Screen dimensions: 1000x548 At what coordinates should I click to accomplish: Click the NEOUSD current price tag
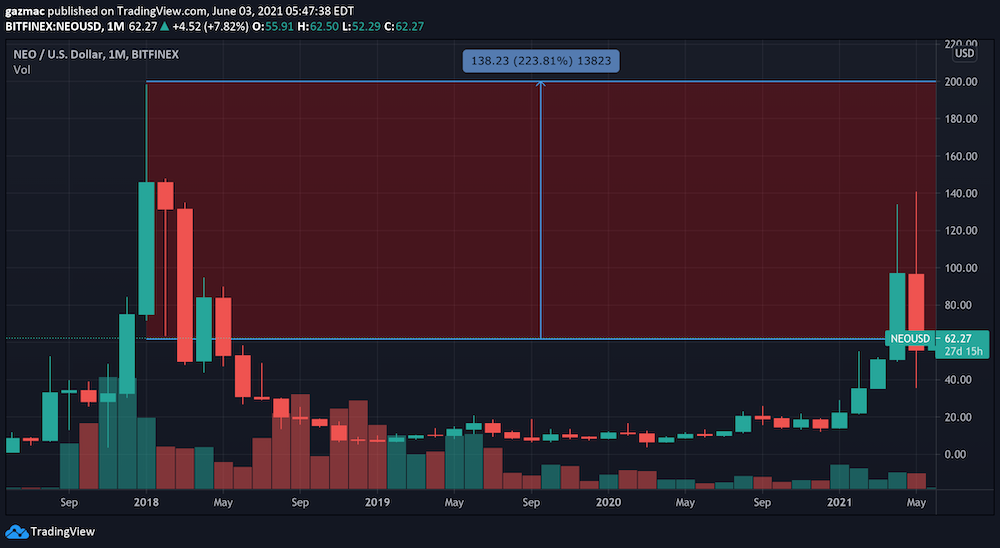pos(909,340)
